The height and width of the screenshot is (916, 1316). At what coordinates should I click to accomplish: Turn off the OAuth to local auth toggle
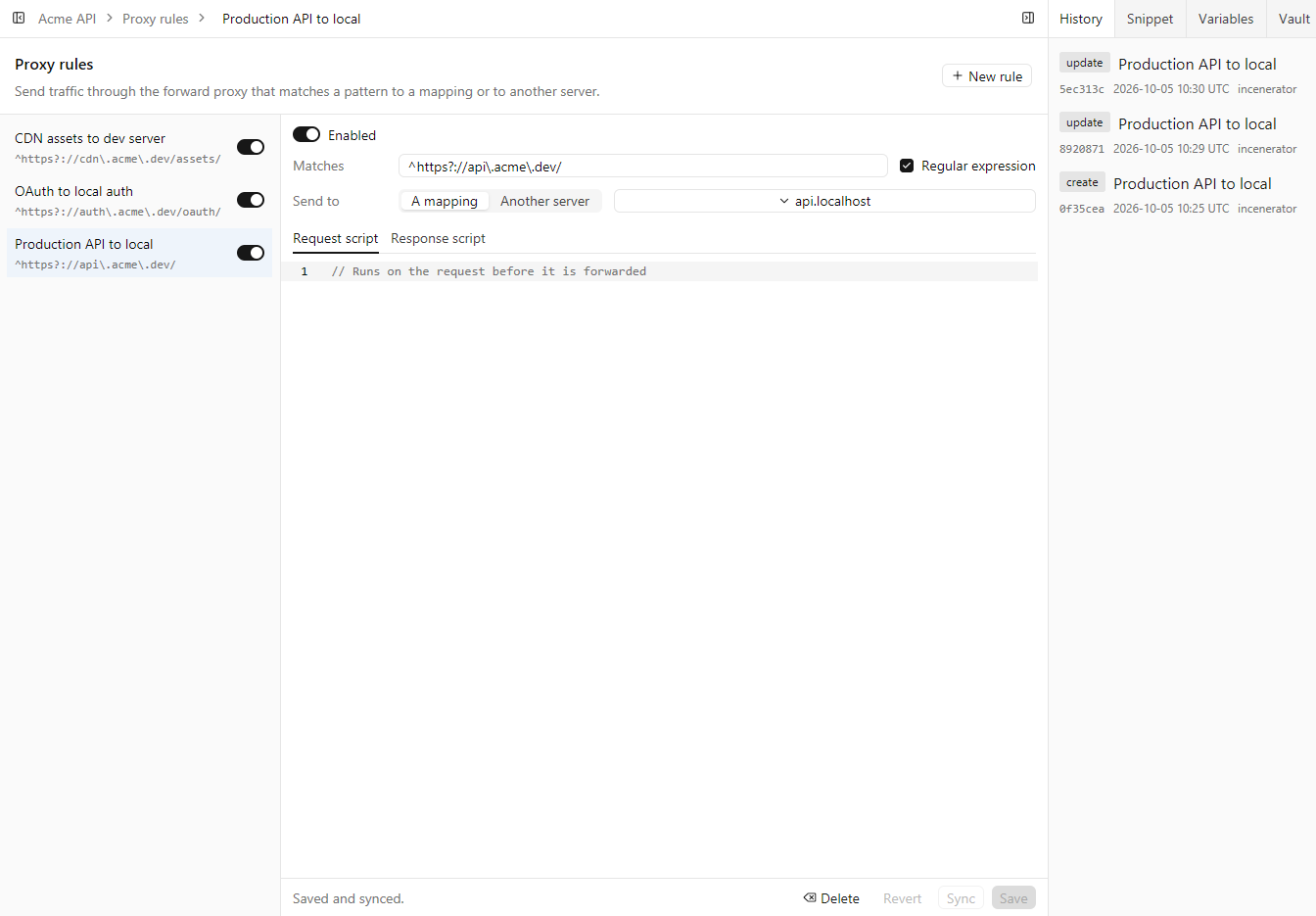pos(251,200)
